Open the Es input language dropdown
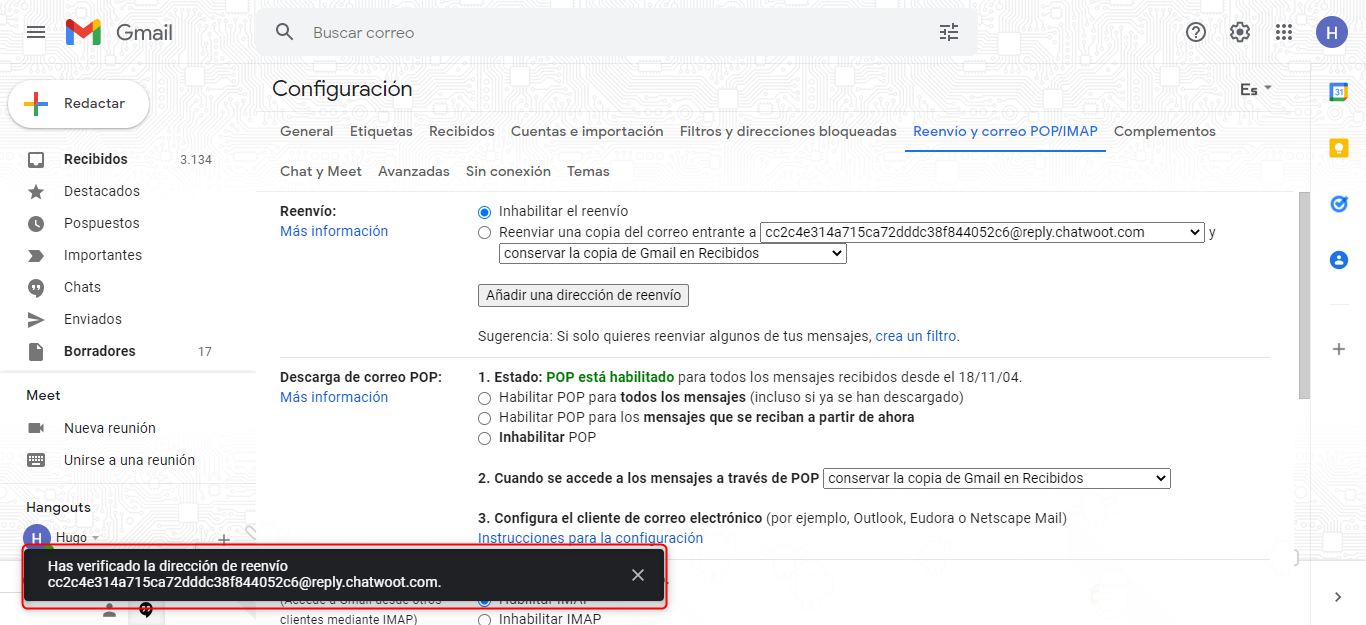 pos(1255,89)
